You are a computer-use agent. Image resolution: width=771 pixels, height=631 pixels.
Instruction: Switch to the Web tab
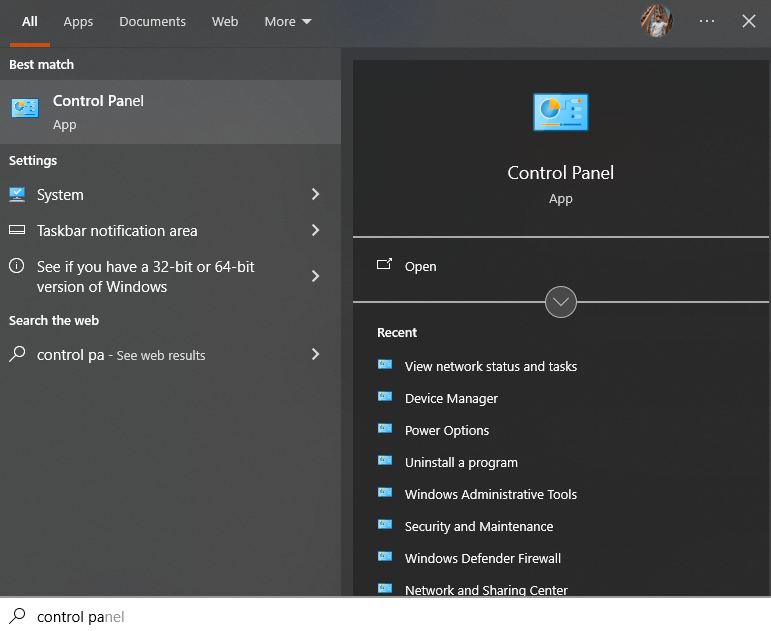click(x=225, y=22)
